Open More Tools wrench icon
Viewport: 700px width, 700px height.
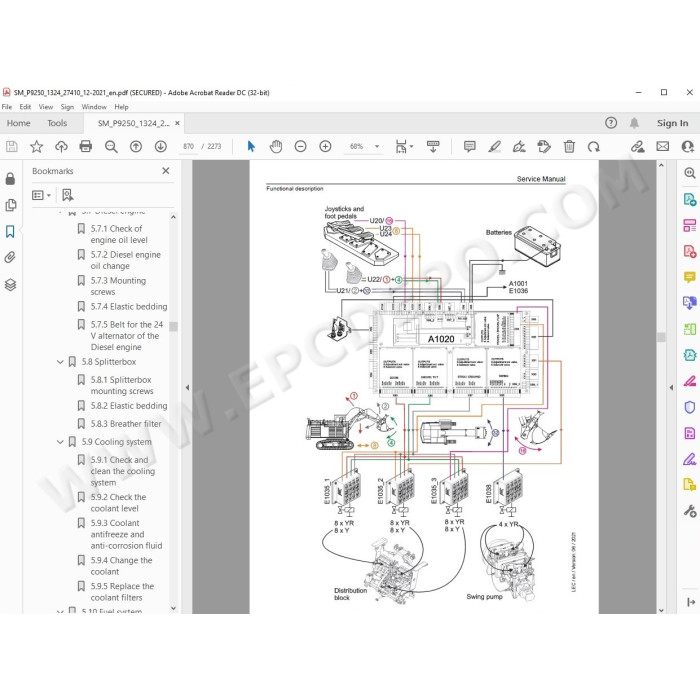(689, 511)
